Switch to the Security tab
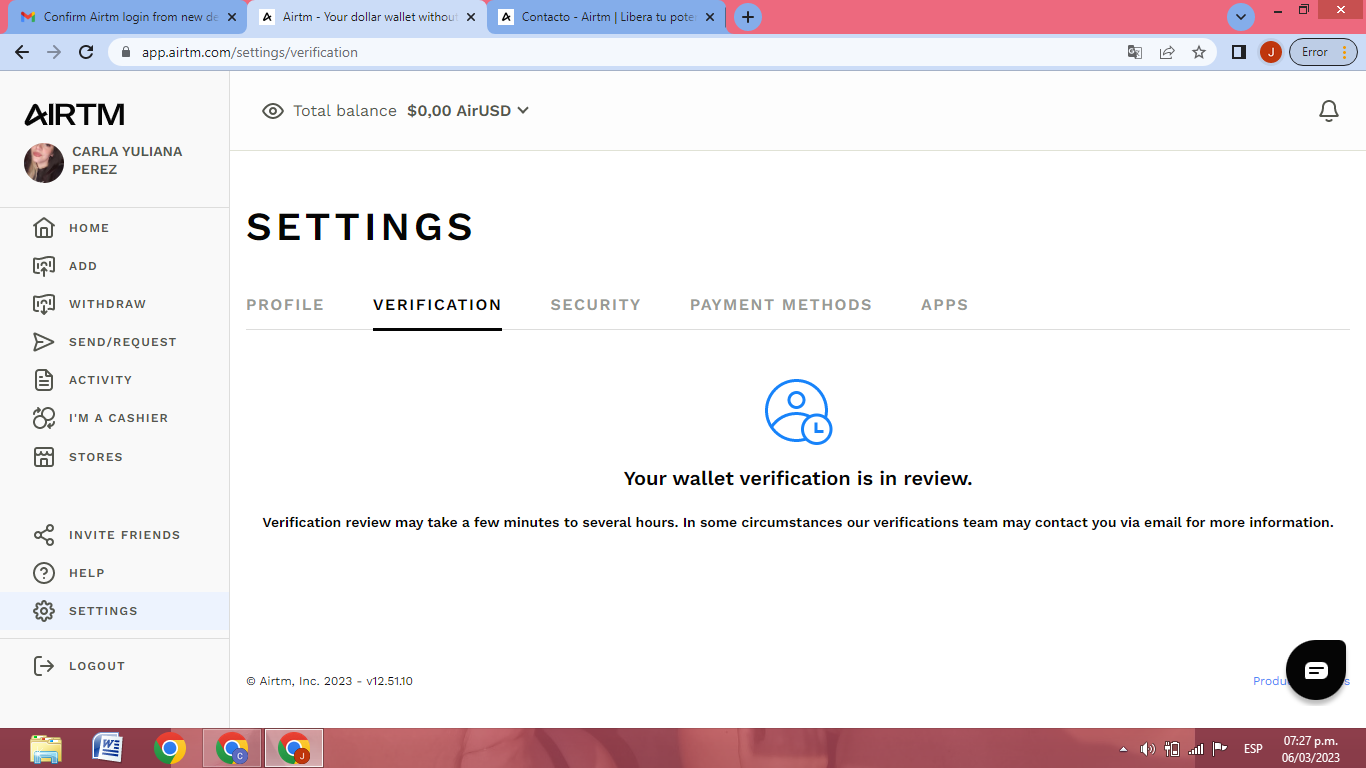Image resolution: width=1366 pixels, height=768 pixels. click(595, 305)
